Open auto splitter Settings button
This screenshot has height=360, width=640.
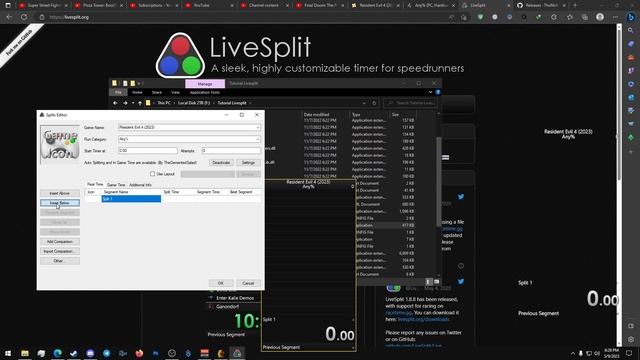[x=248, y=162]
